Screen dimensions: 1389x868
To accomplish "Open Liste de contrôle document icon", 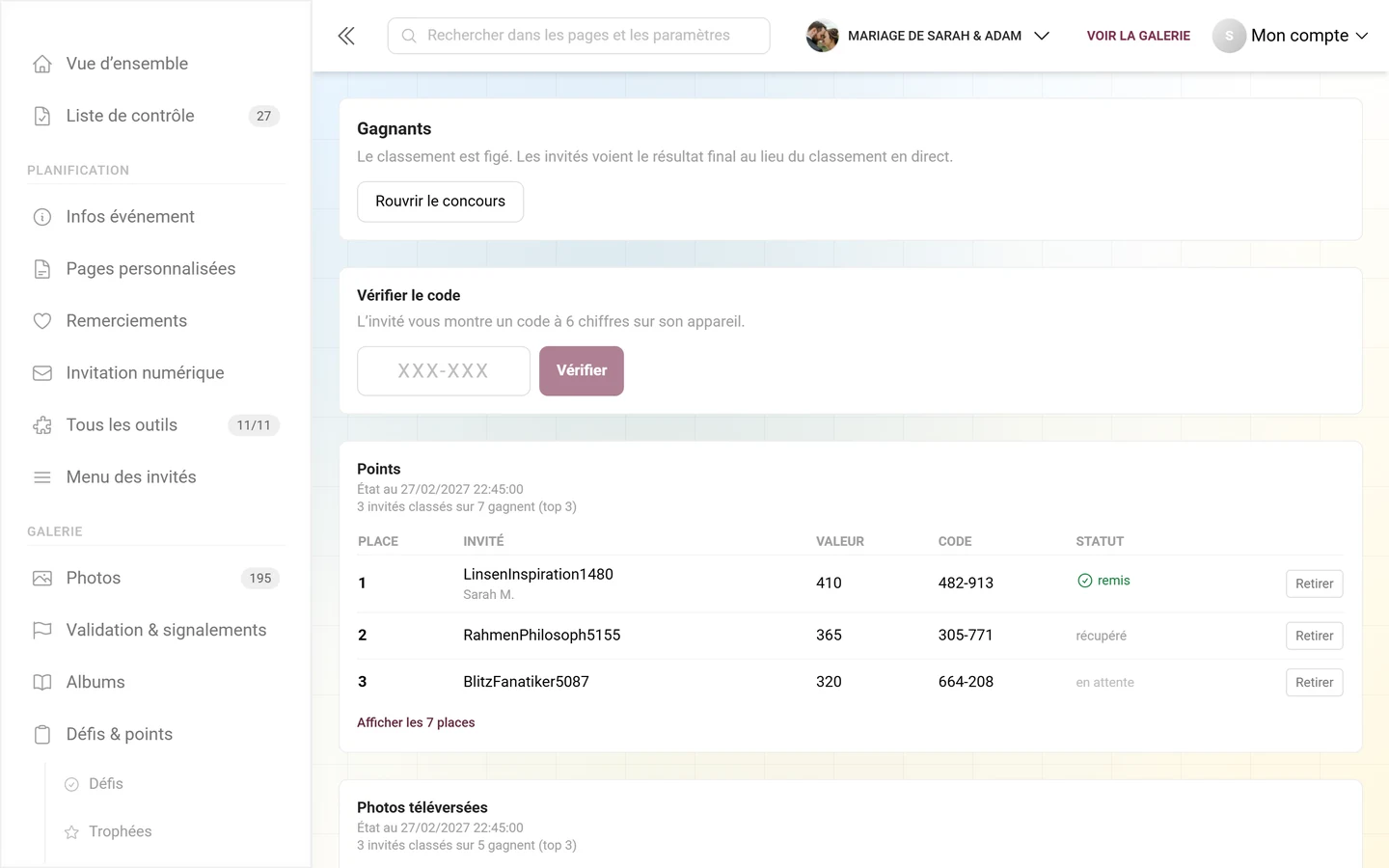I will click(x=42, y=116).
